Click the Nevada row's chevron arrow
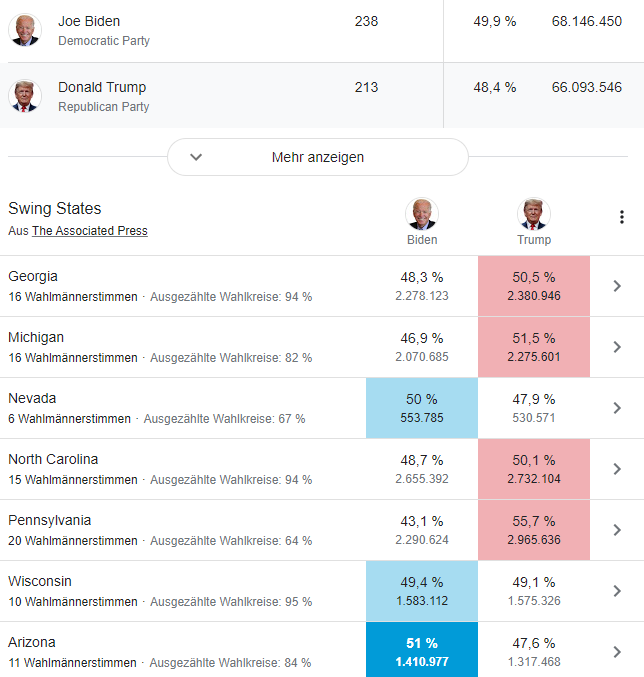Screen dimensions: 644x677 tap(617, 408)
